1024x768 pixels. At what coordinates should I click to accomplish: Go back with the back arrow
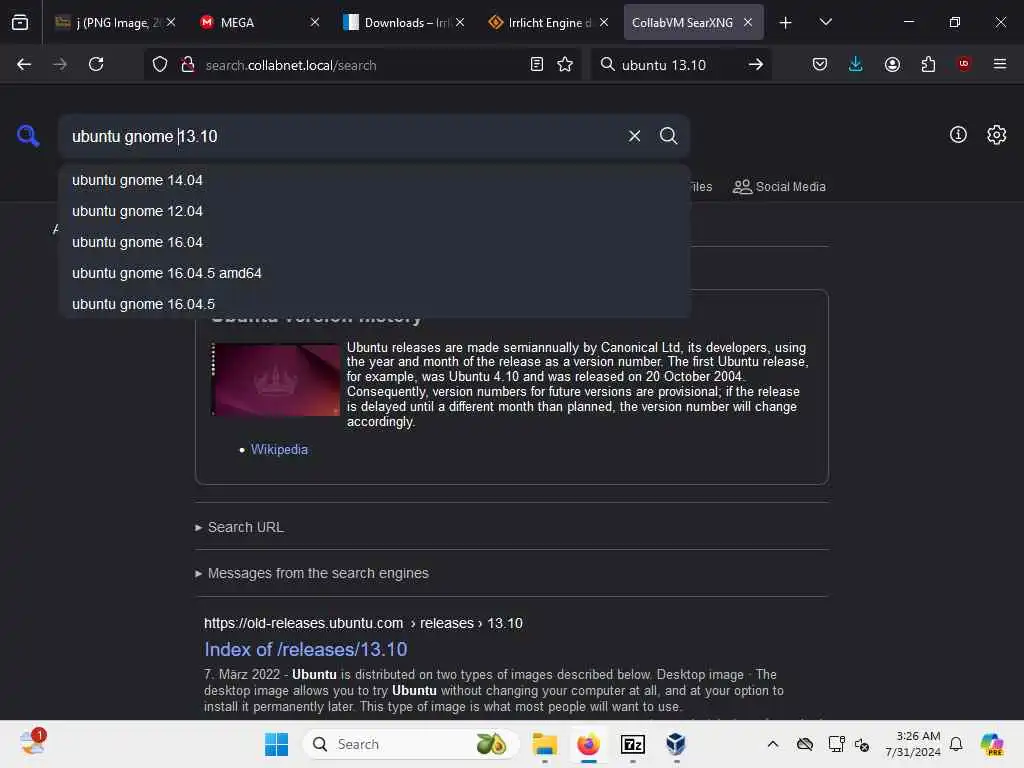point(24,64)
